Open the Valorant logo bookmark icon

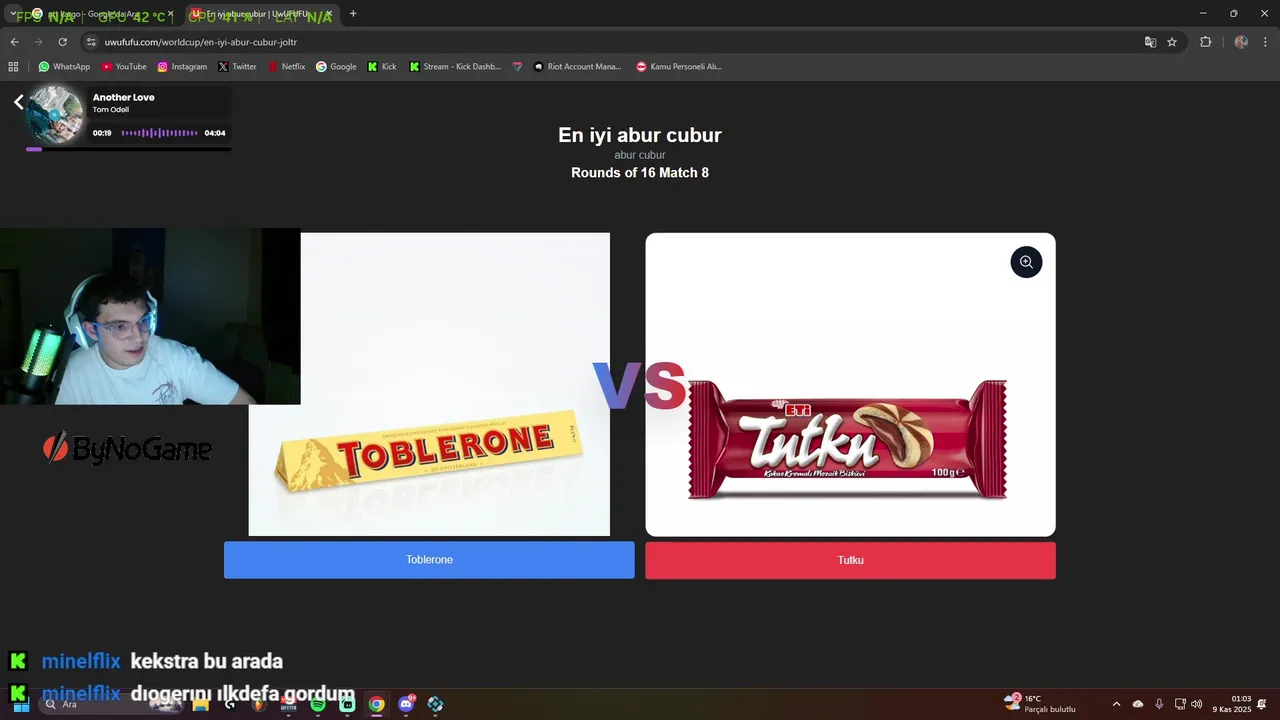tap(517, 67)
